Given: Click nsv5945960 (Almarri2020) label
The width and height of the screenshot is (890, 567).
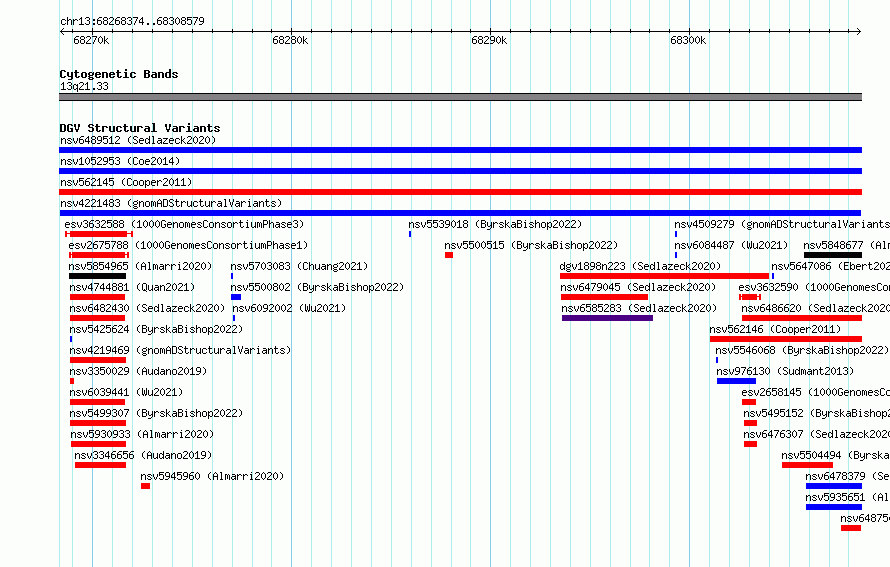Looking at the screenshot, I should (x=212, y=476).
